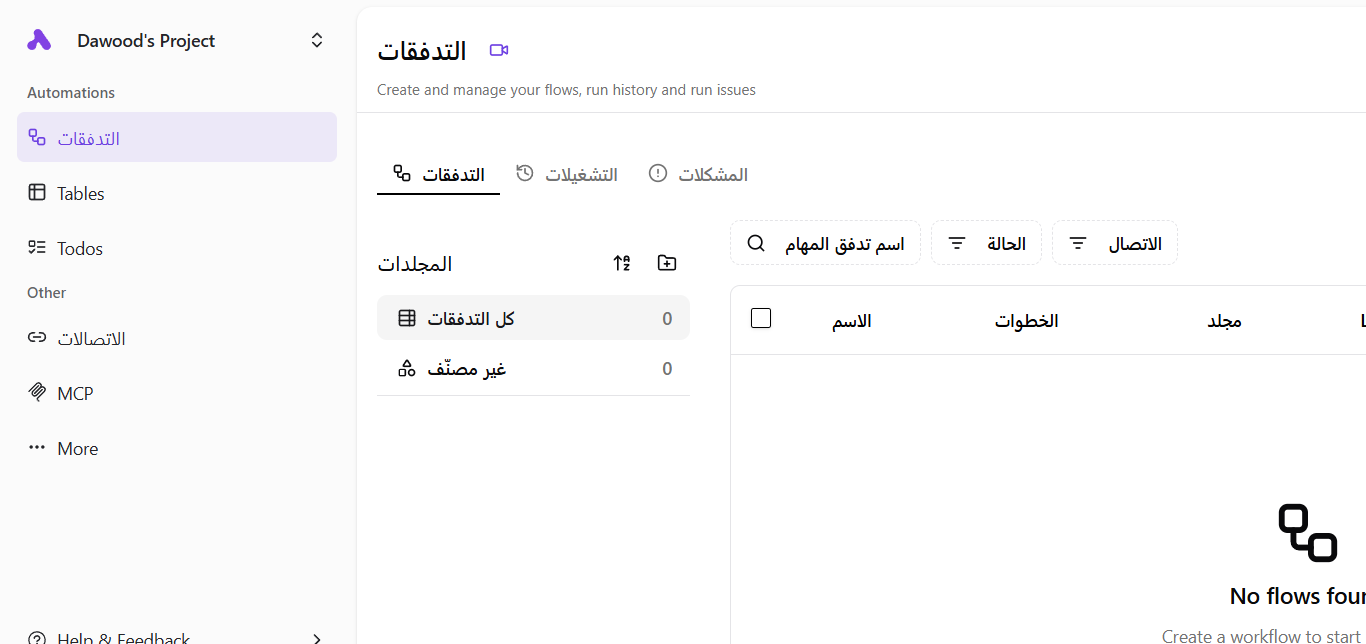This screenshot has height=644, width=1366.
Task: Switch to the التشغيلات runs tab
Action: [x=567, y=174]
